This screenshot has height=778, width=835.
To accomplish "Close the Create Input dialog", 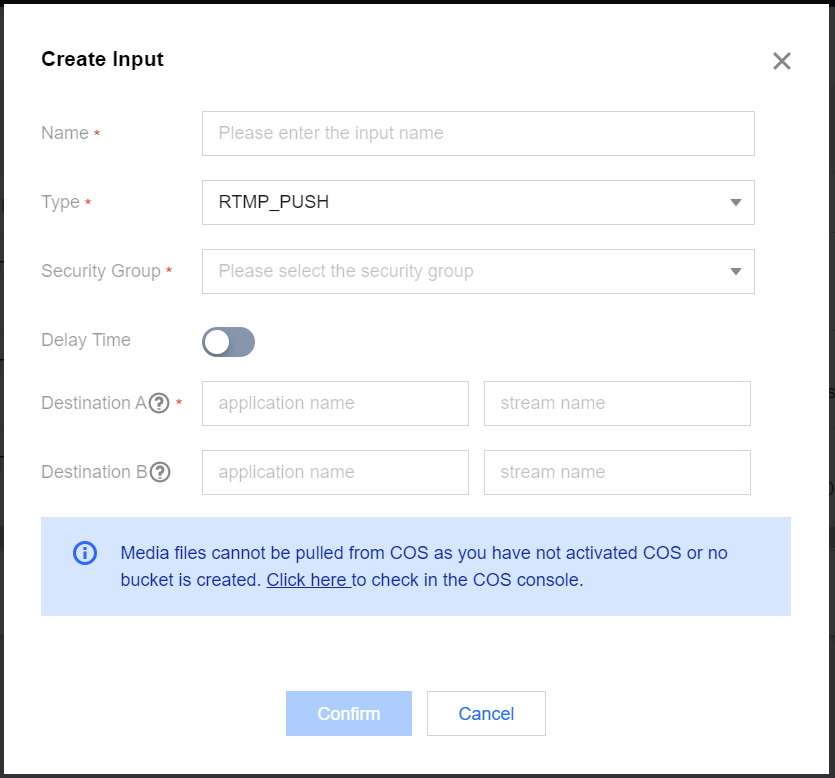I will point(782,61).
